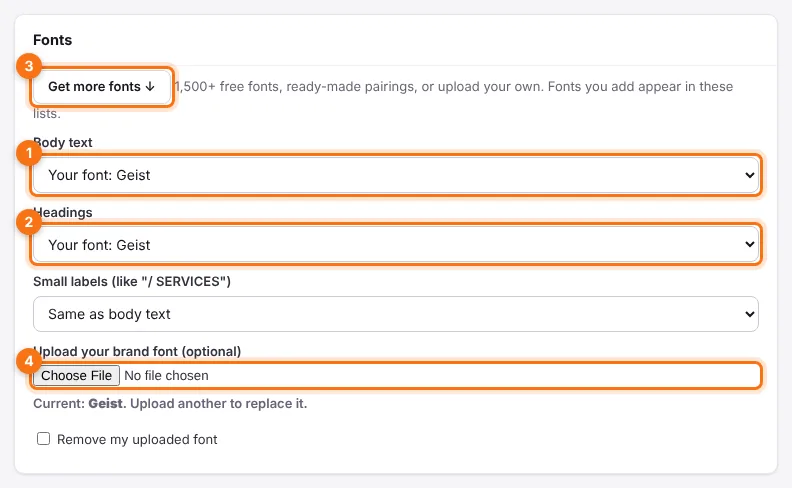Expand the Small labels "Same as body text" dropdown
792x488 pixels.
(395, 314)
